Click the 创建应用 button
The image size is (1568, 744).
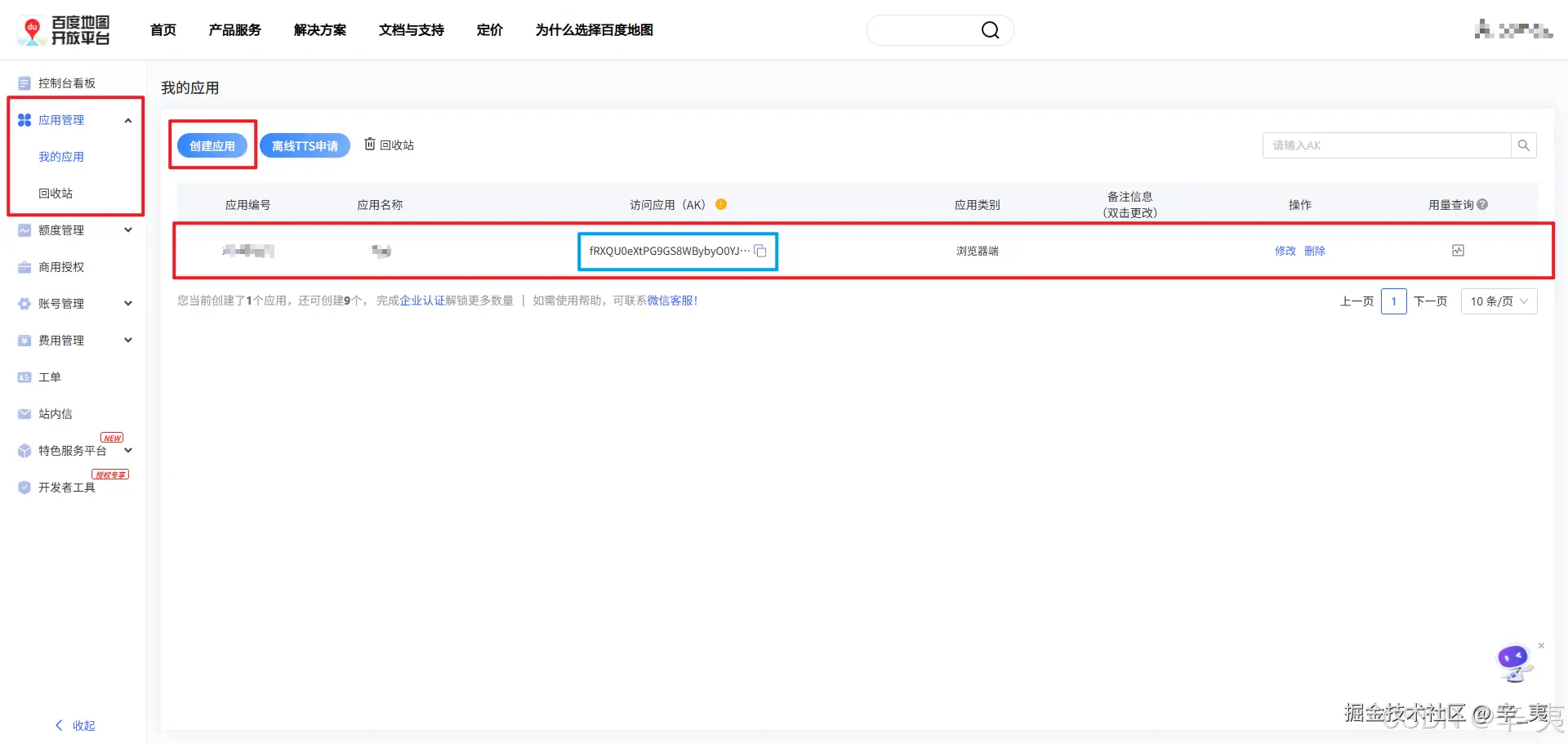(212, 145)
